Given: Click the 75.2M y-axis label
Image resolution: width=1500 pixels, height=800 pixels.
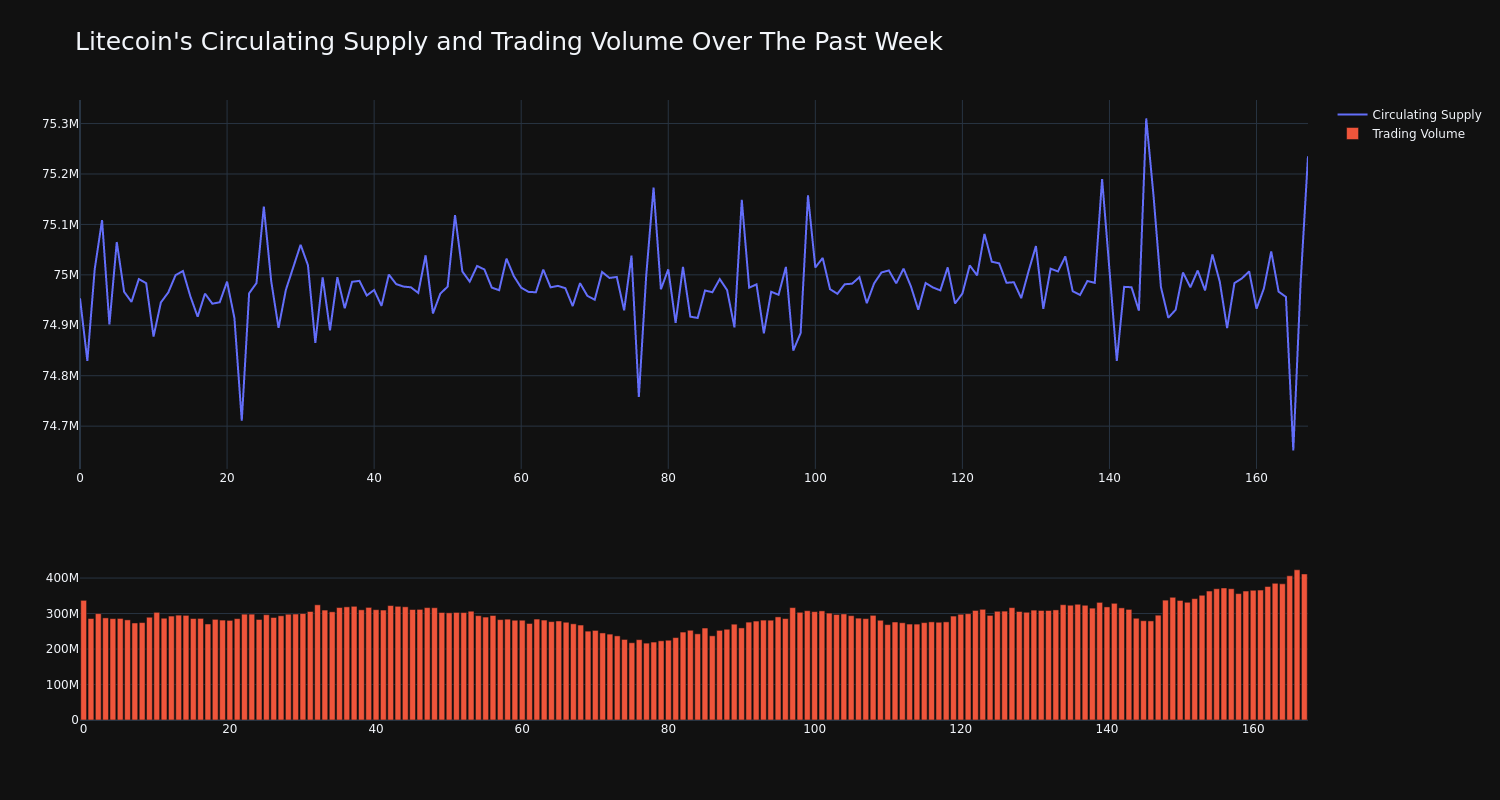Looking at the screenshot, I should [60, 174].
